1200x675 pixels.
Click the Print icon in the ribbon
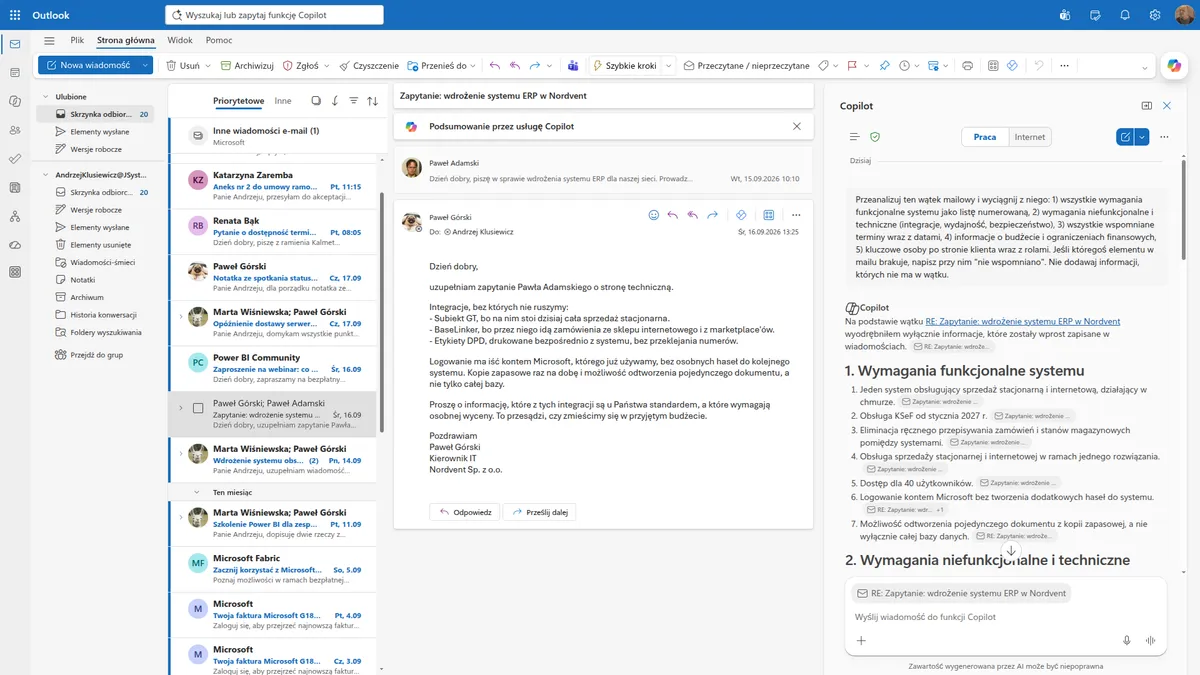(967, 65)
